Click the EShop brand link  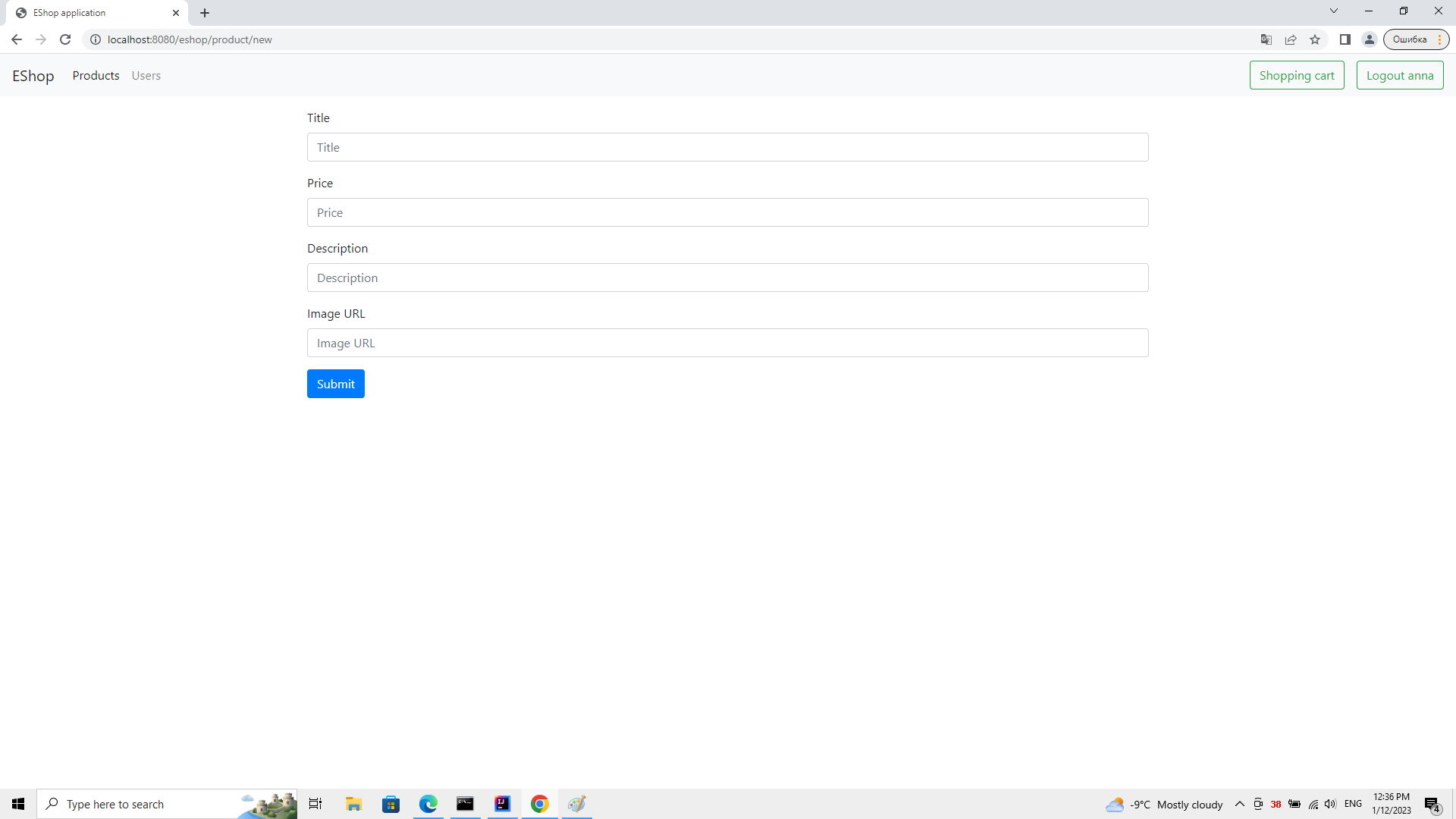coord(33,75)
